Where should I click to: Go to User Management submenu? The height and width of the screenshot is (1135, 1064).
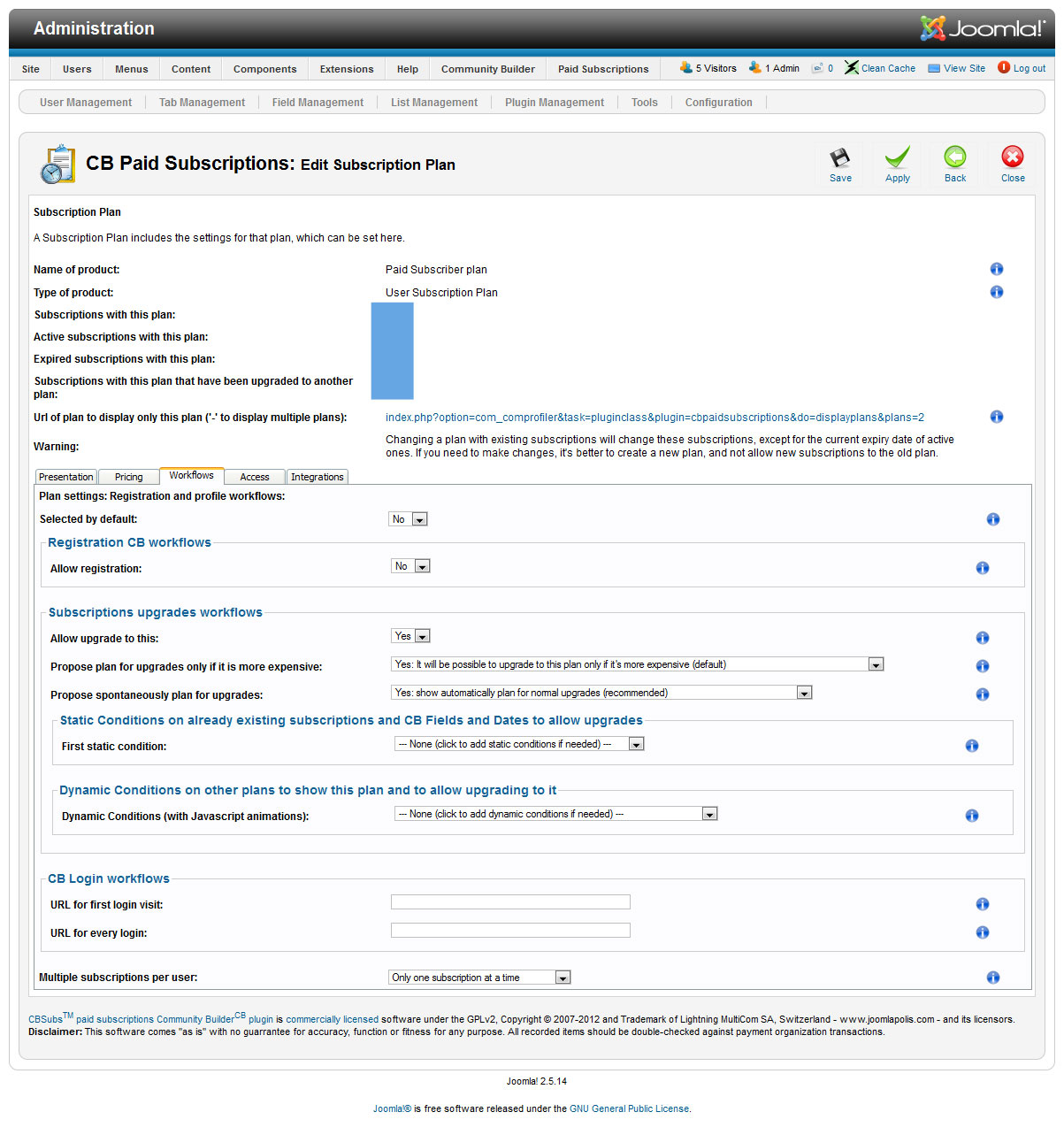(x=86, y=103)
